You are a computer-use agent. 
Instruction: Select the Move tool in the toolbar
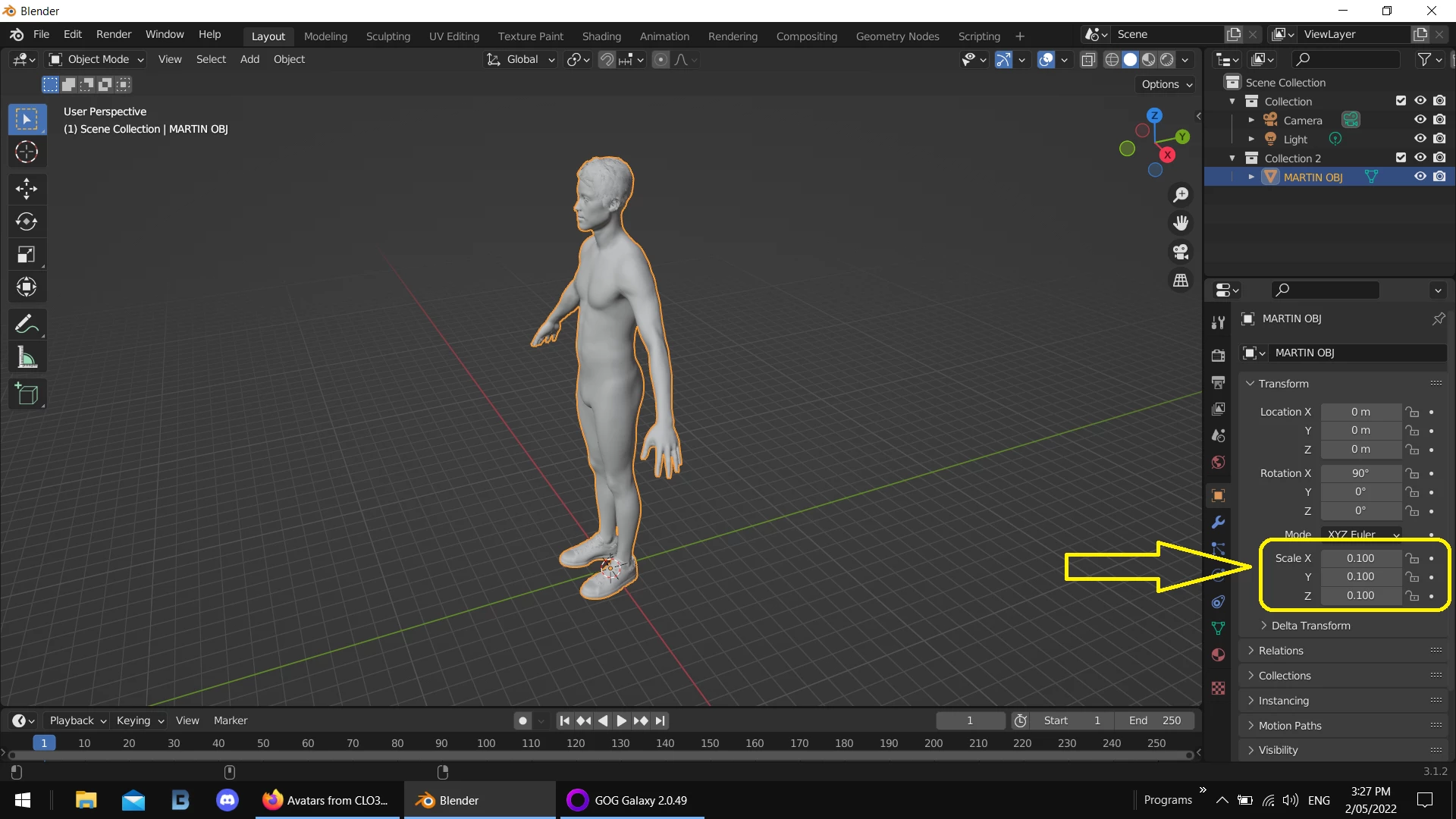click(x=27, y=188)
